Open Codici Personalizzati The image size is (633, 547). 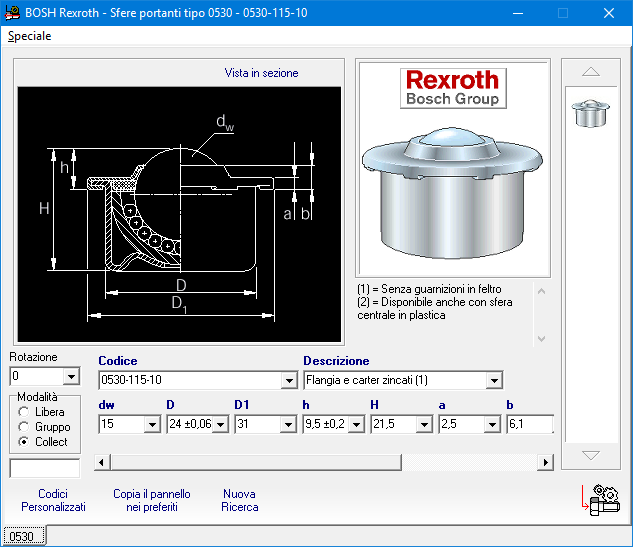point(53,500)
